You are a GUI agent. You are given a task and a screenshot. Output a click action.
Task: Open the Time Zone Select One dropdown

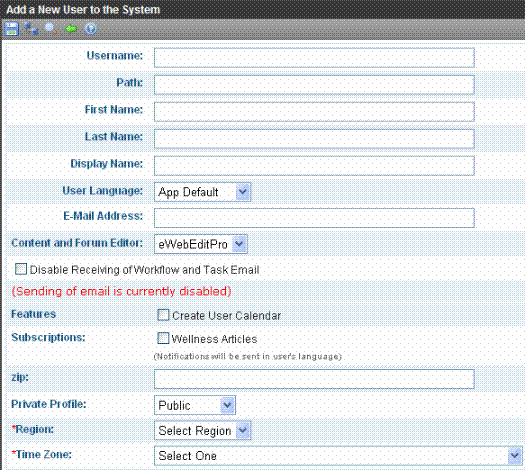point(338,456)
